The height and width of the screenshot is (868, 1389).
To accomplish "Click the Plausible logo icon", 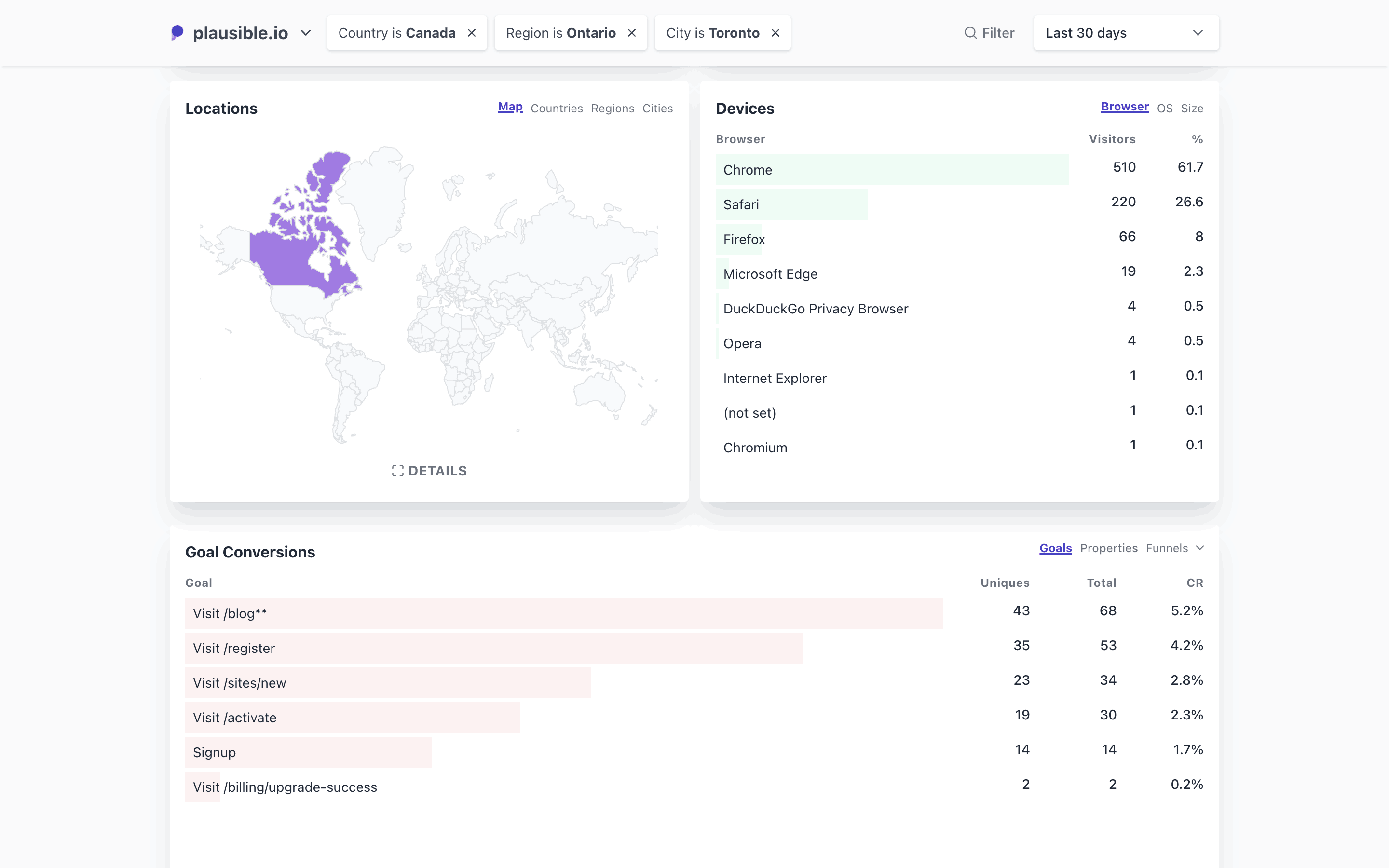I will [x=177, y=33].
